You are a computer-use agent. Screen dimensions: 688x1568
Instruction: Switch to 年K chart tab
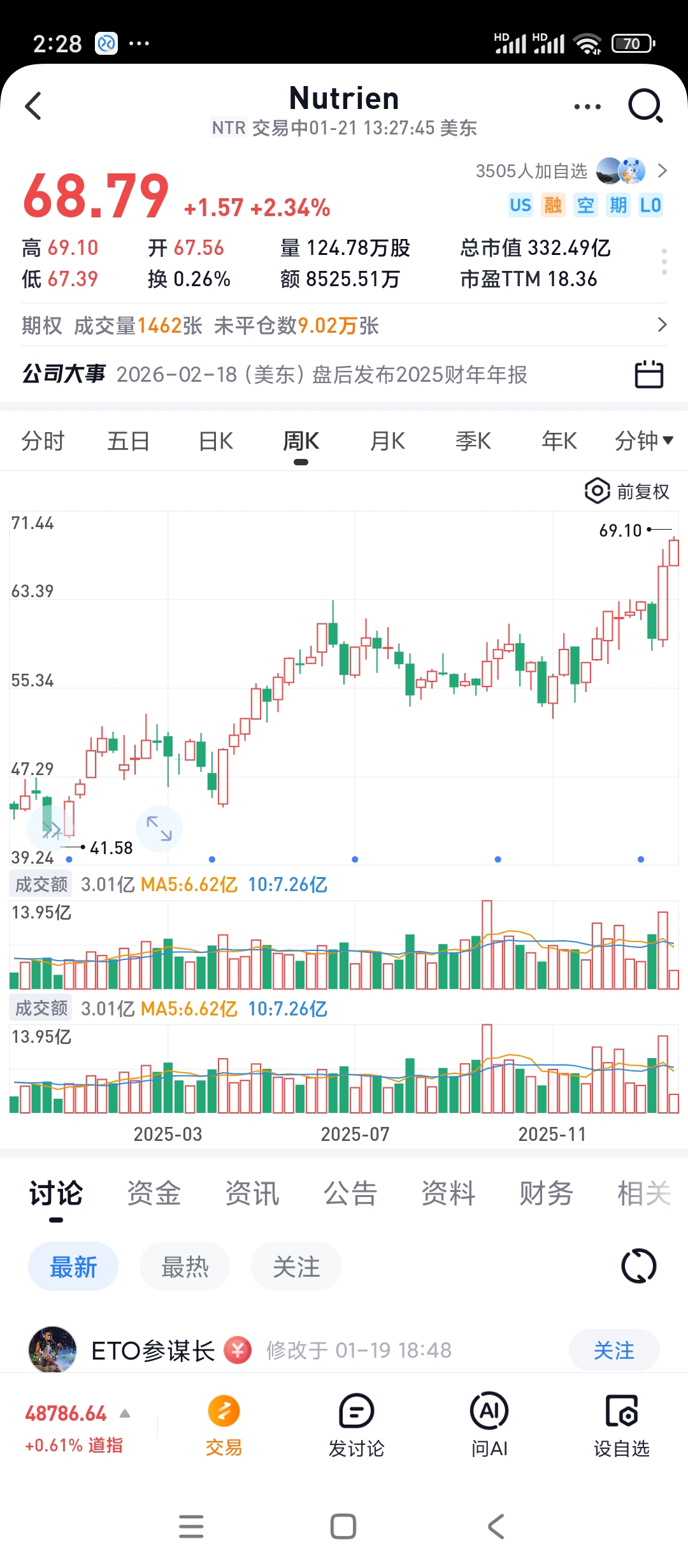(559, 440)
